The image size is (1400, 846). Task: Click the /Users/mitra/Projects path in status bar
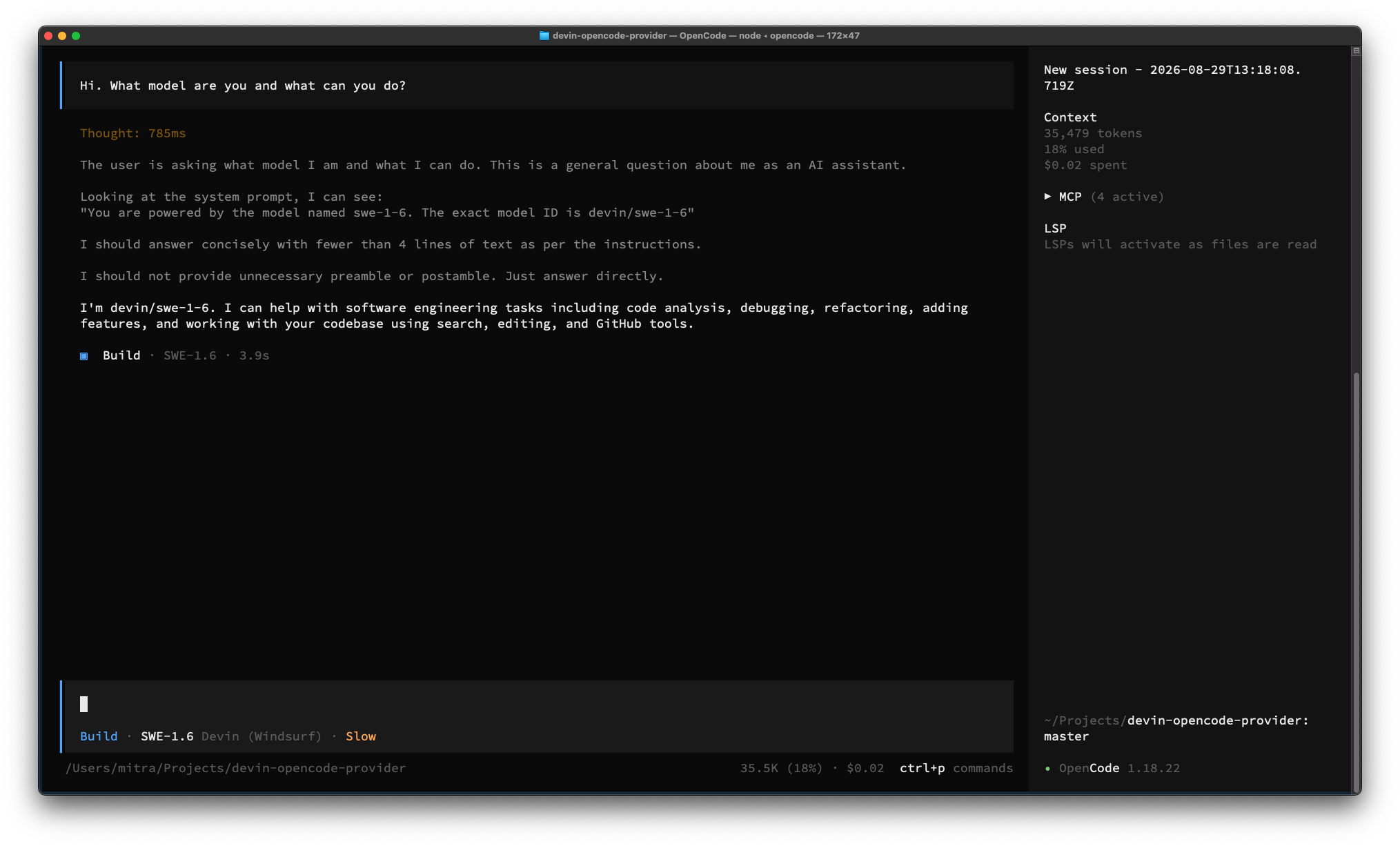click(x=235, y=768)
